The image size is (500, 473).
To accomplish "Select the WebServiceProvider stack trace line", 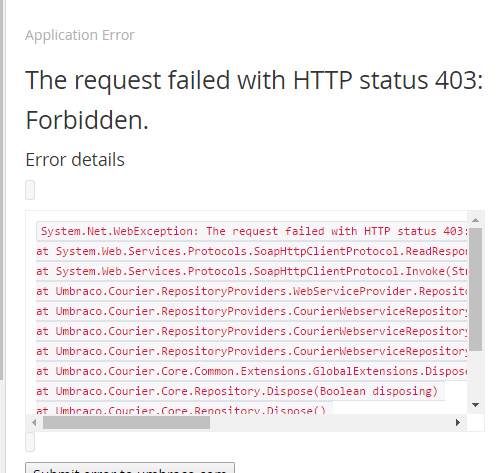I will 252,291.
